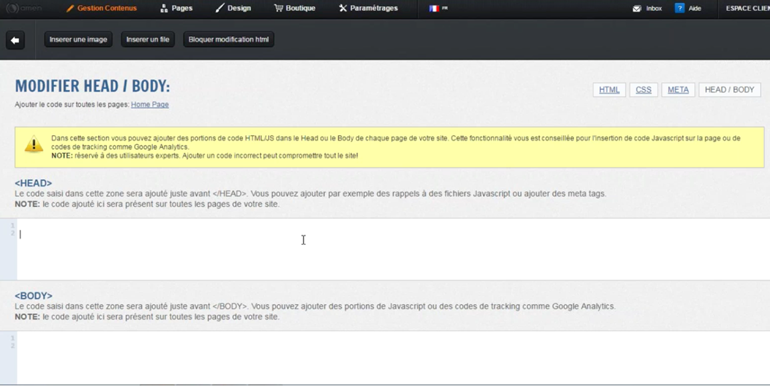The height and width of the screenshot is (386, 770).
Task: Click Inserer un file button
Action: click(148, 39)
